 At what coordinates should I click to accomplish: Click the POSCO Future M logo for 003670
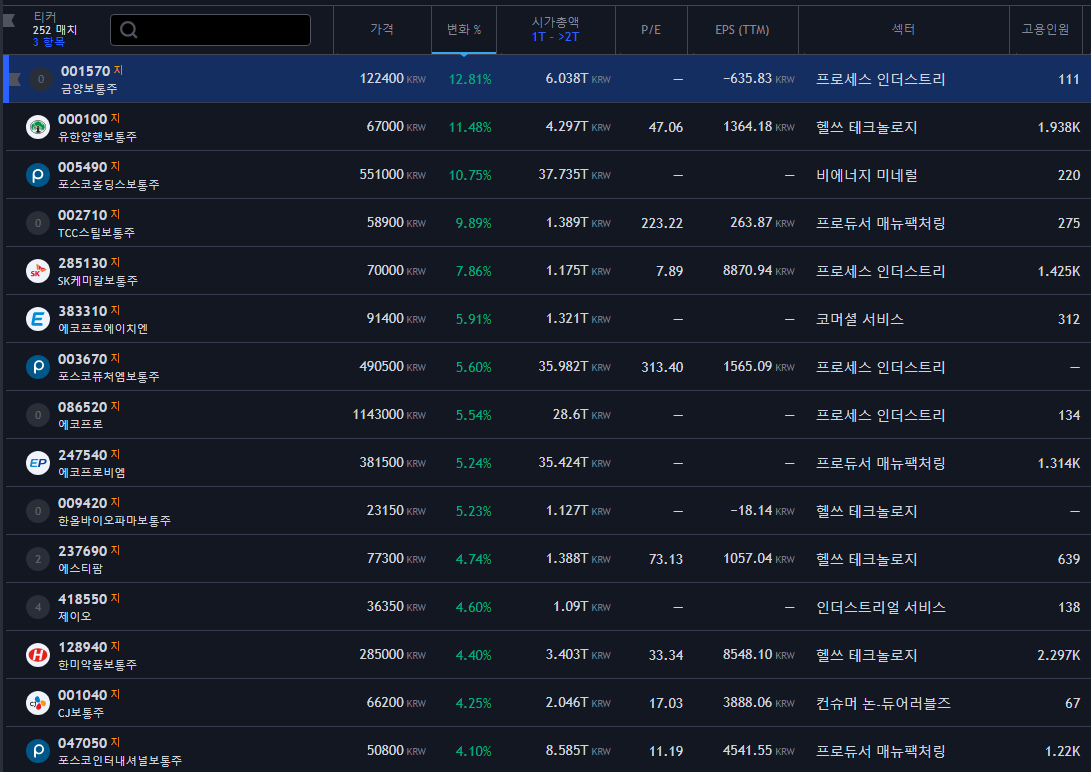pos(38,367)
